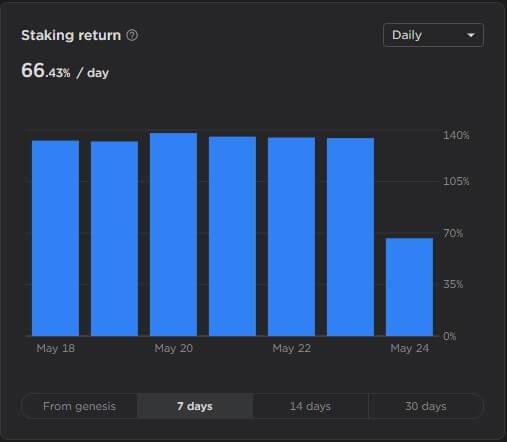Click the Staking return help question-mark icon
Image resolution: width=507 pixels, height=442 pixels.
coord(132,35)
